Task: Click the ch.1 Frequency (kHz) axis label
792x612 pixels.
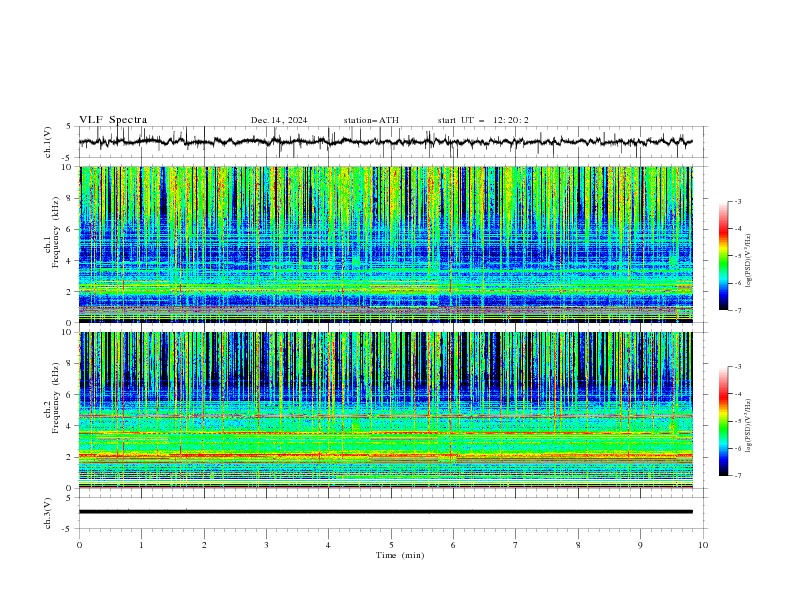Action: (52, 232)
